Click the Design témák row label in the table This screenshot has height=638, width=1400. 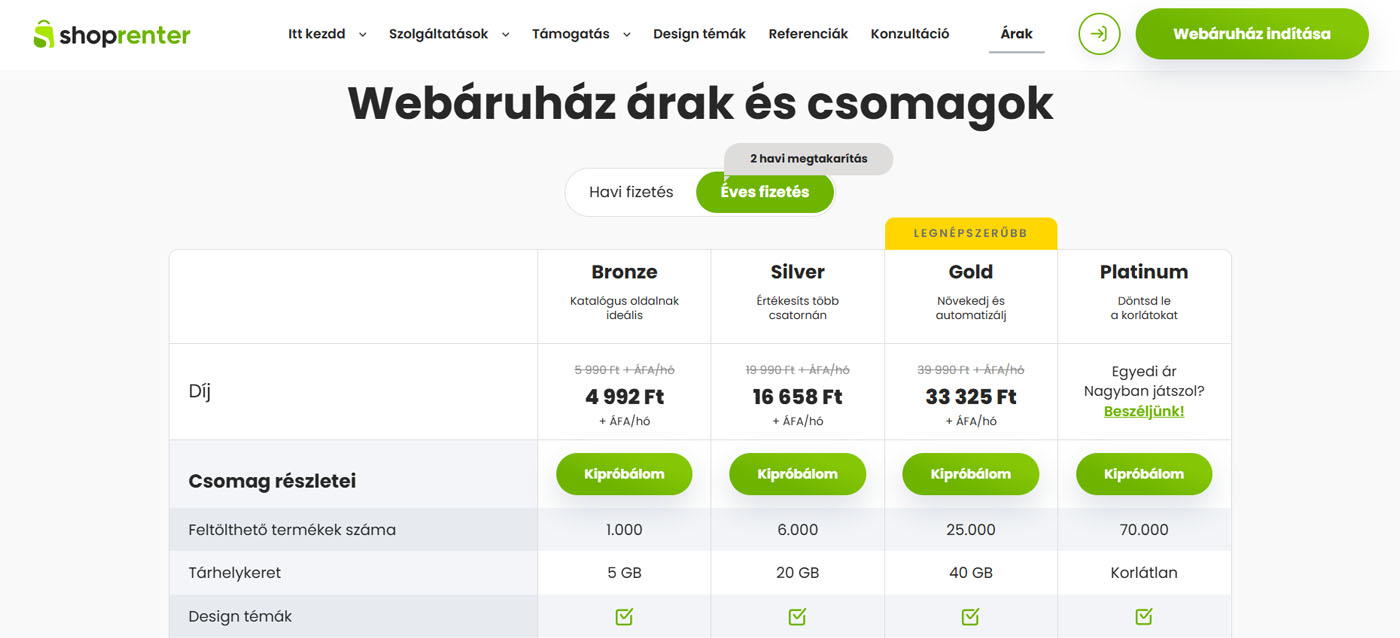240,617
